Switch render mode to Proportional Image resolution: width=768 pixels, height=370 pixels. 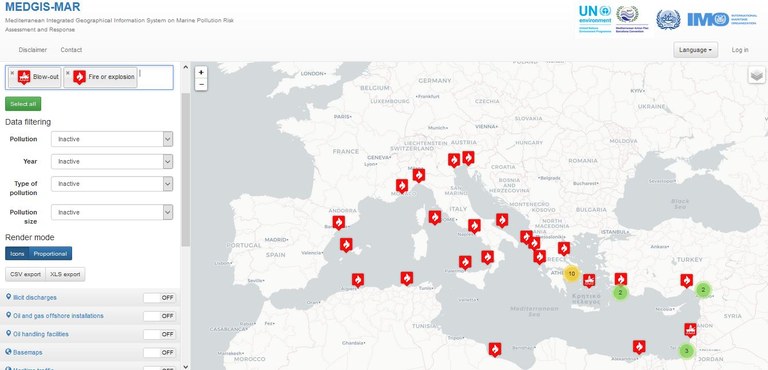[x=50, y=253]
